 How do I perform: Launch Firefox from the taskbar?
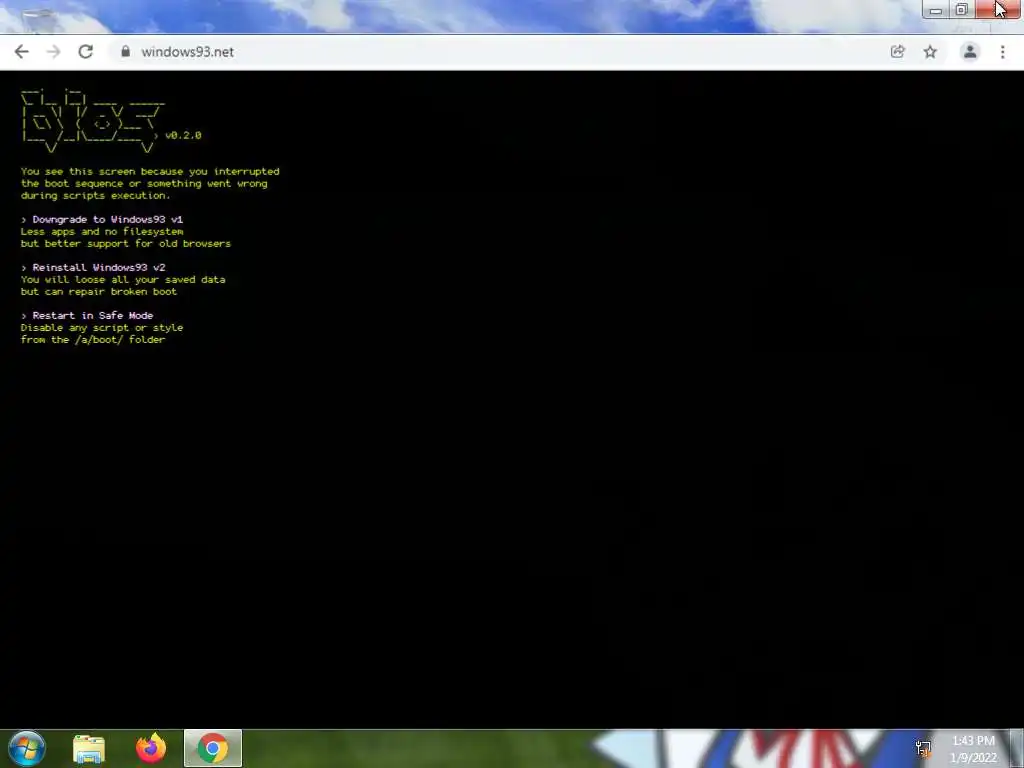pos(151,748)
